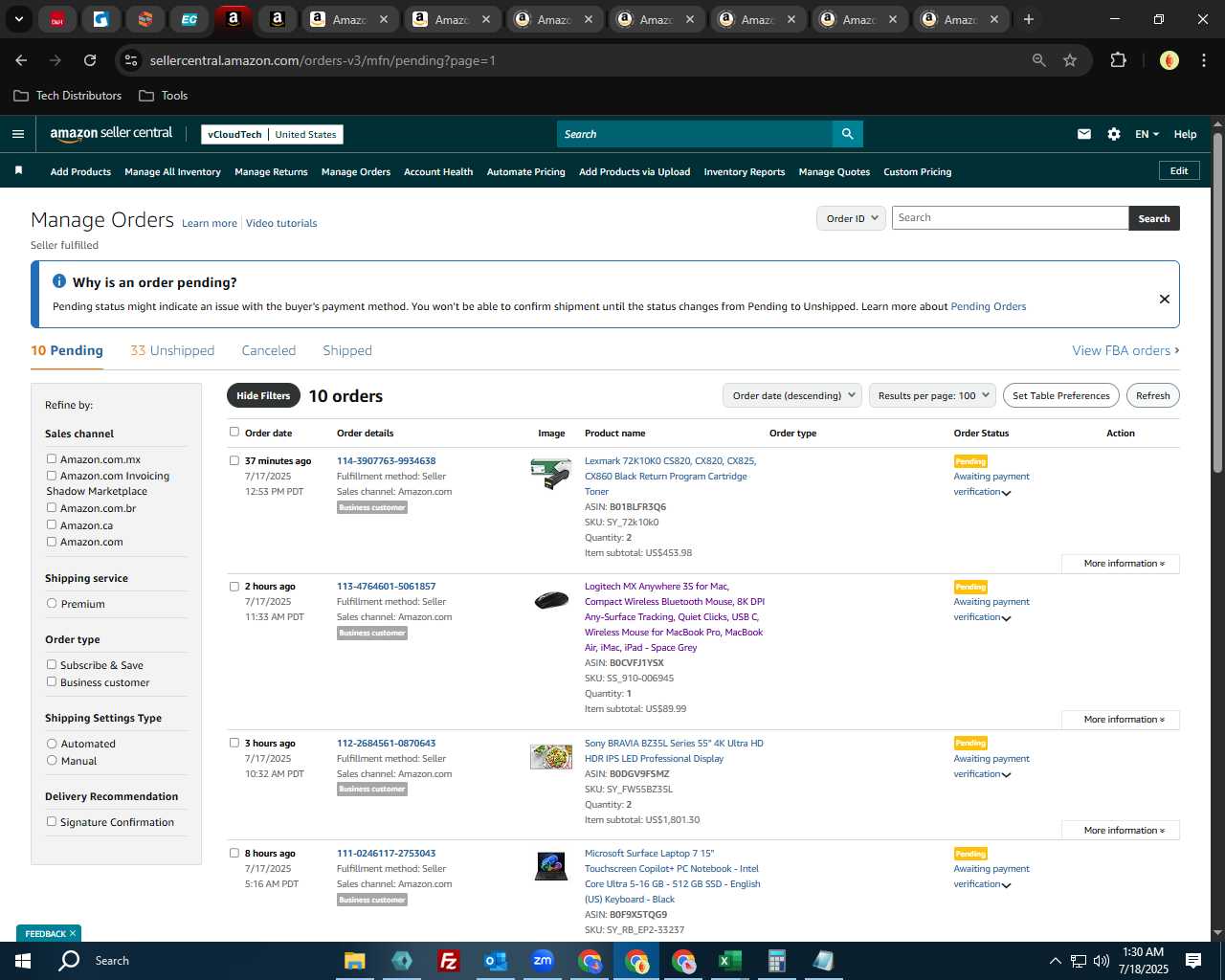Select the Premium shipping service radio
The height and width of the screenshot is (980, 1225).
[52, 604]
